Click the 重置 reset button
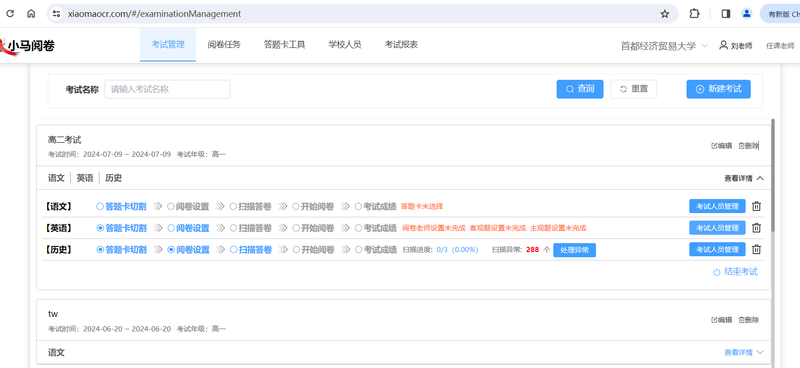This screenshot has height=368, width=800. coord(633,89)
